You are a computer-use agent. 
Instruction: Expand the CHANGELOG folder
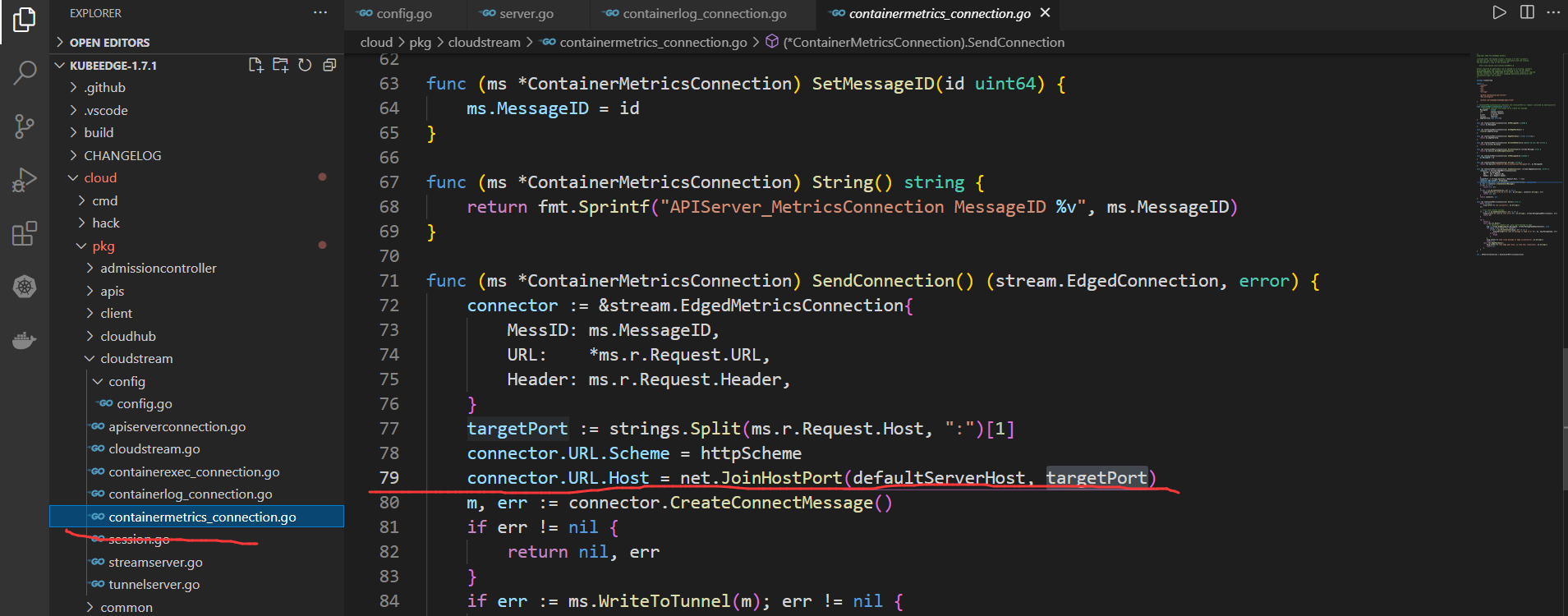197,155
